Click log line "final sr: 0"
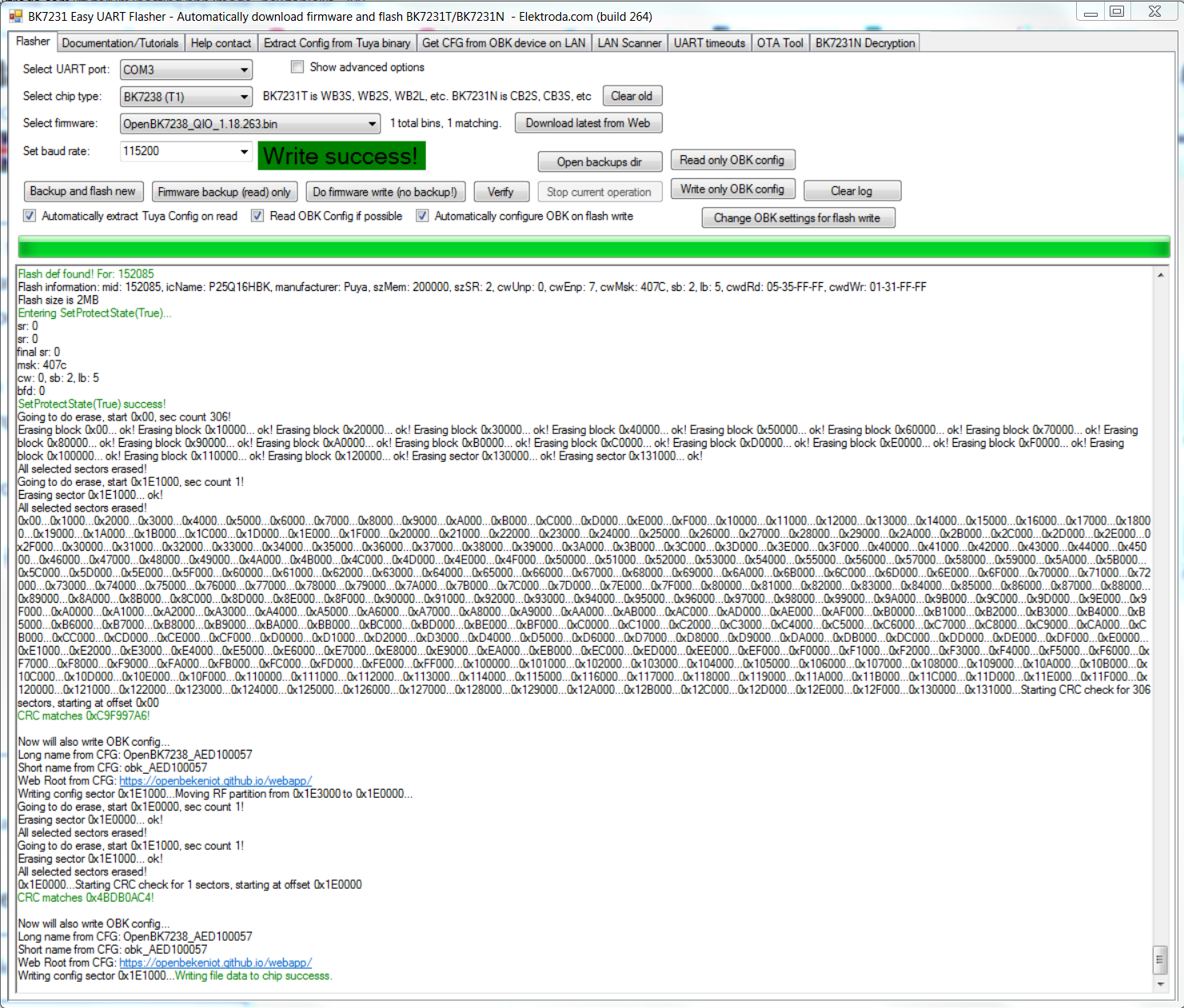 pos(38,352)
